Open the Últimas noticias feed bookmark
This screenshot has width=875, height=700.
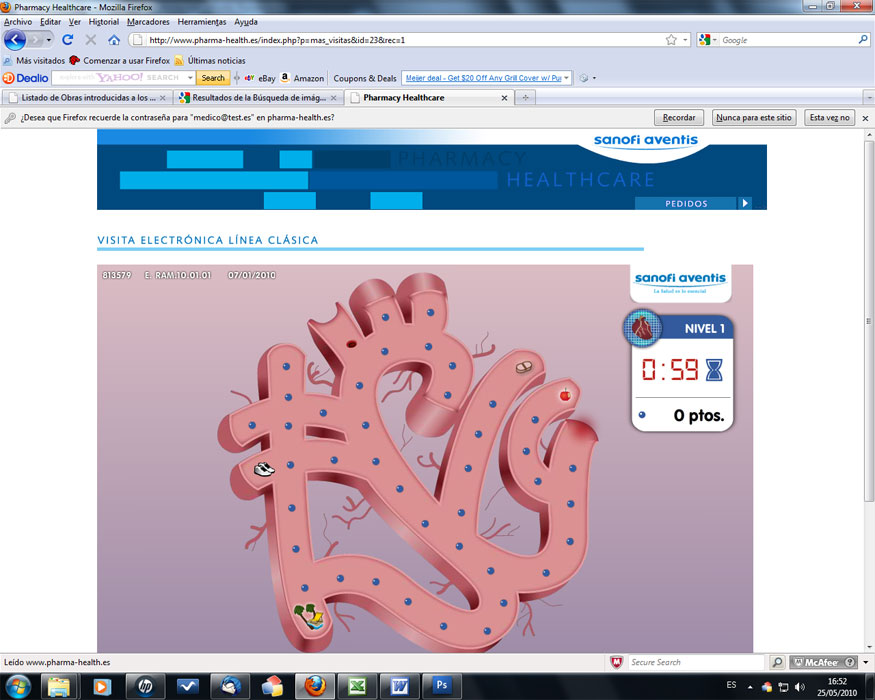click(210, 60)
